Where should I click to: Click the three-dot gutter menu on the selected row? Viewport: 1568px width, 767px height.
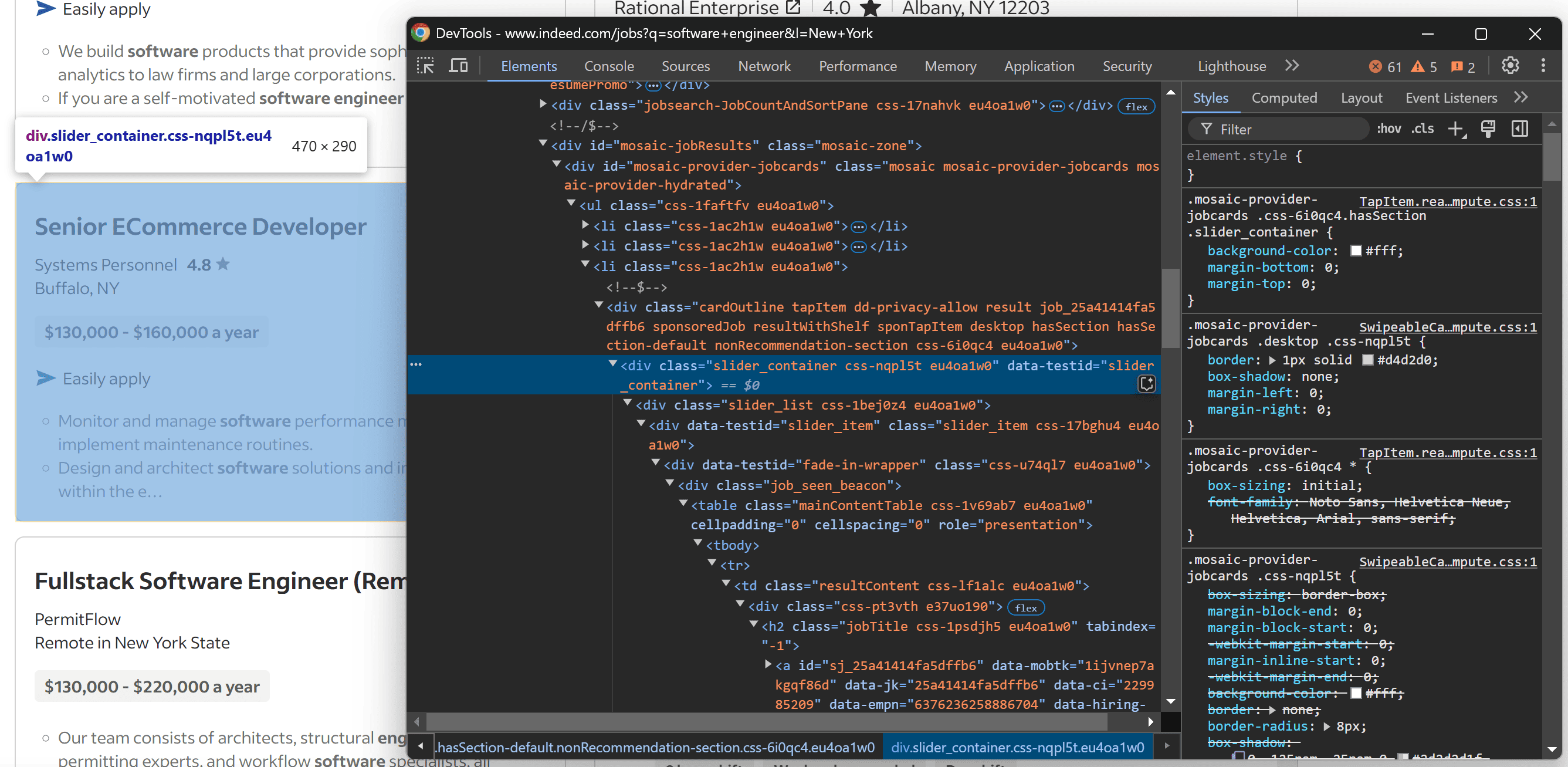(x=416, y=364)
